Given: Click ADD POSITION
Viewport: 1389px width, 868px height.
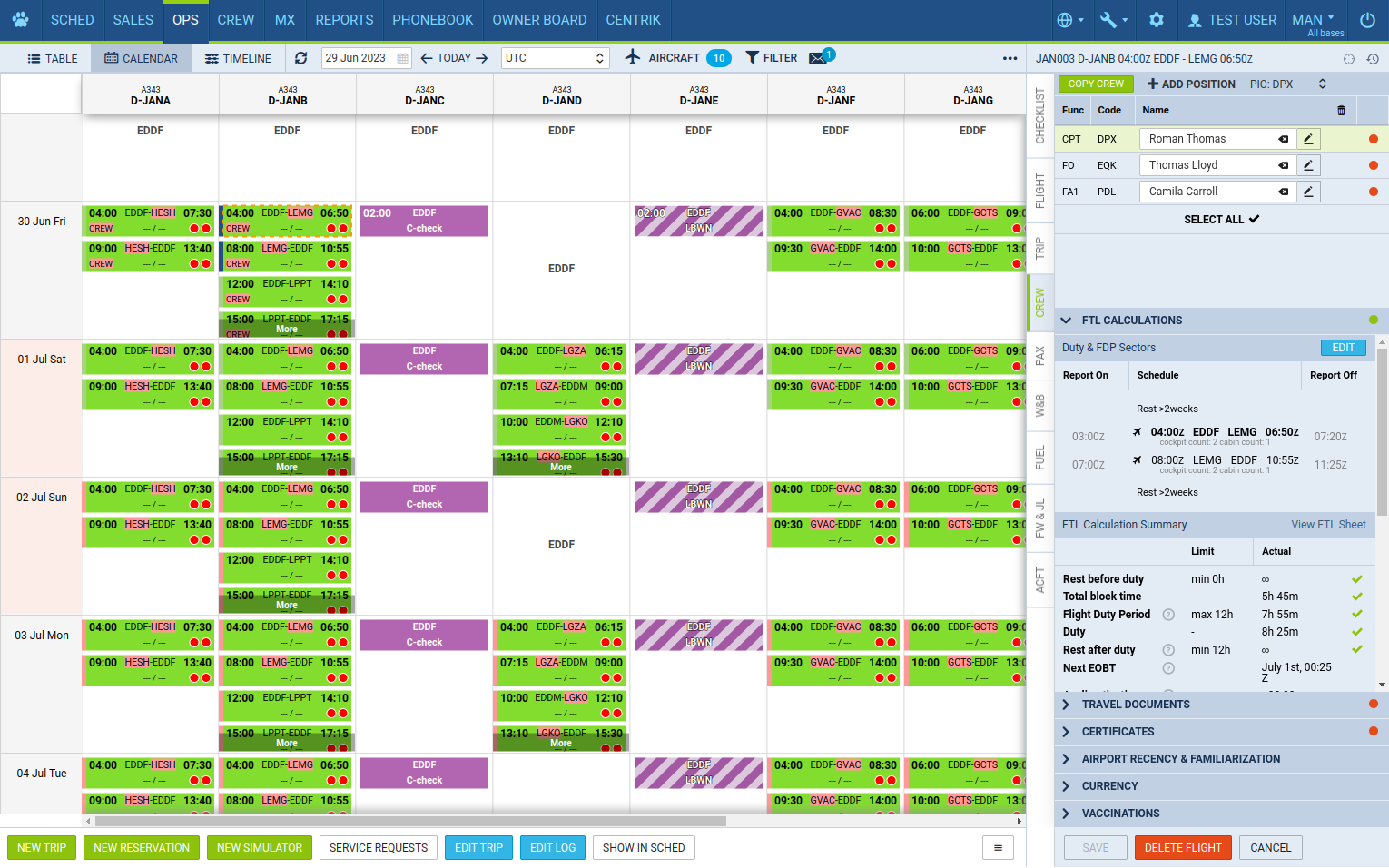Looking at the screenshot, I should tap(1191, 84).
